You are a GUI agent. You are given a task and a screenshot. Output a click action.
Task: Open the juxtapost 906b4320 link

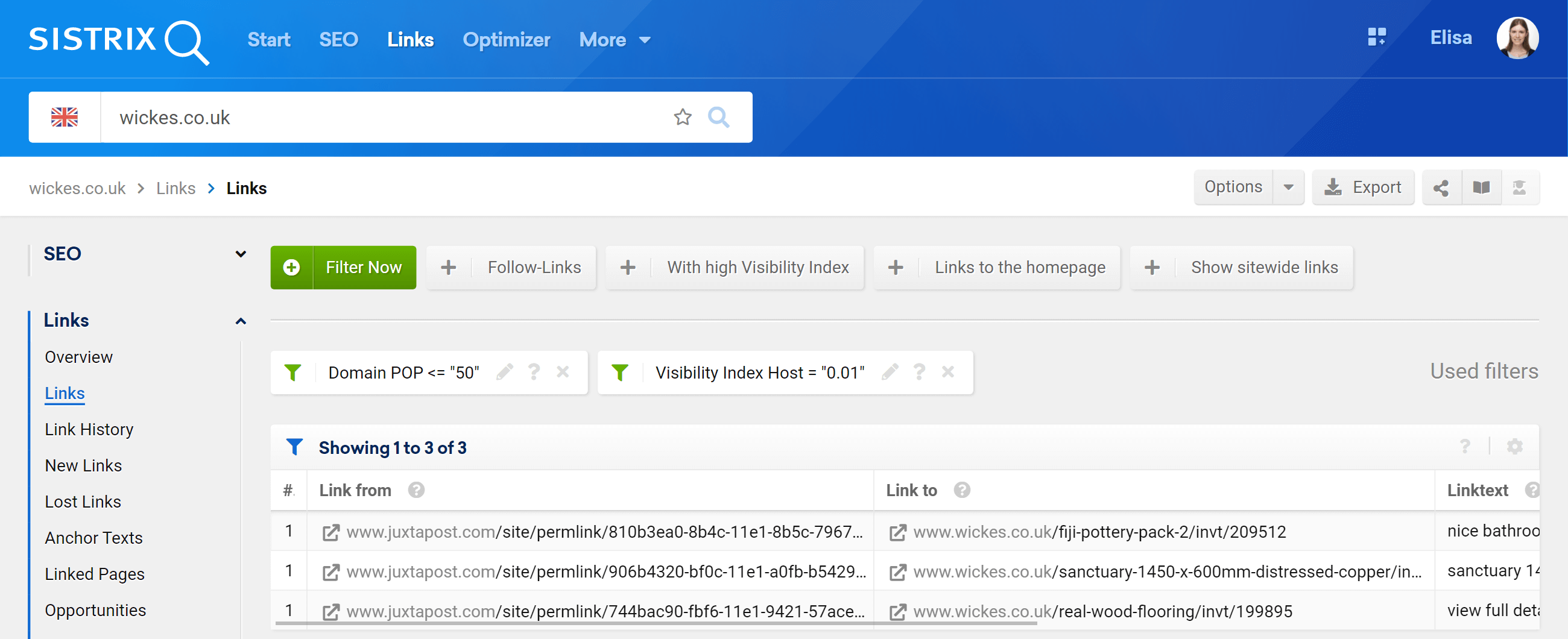pyautogui.click(x=605, y=572)
